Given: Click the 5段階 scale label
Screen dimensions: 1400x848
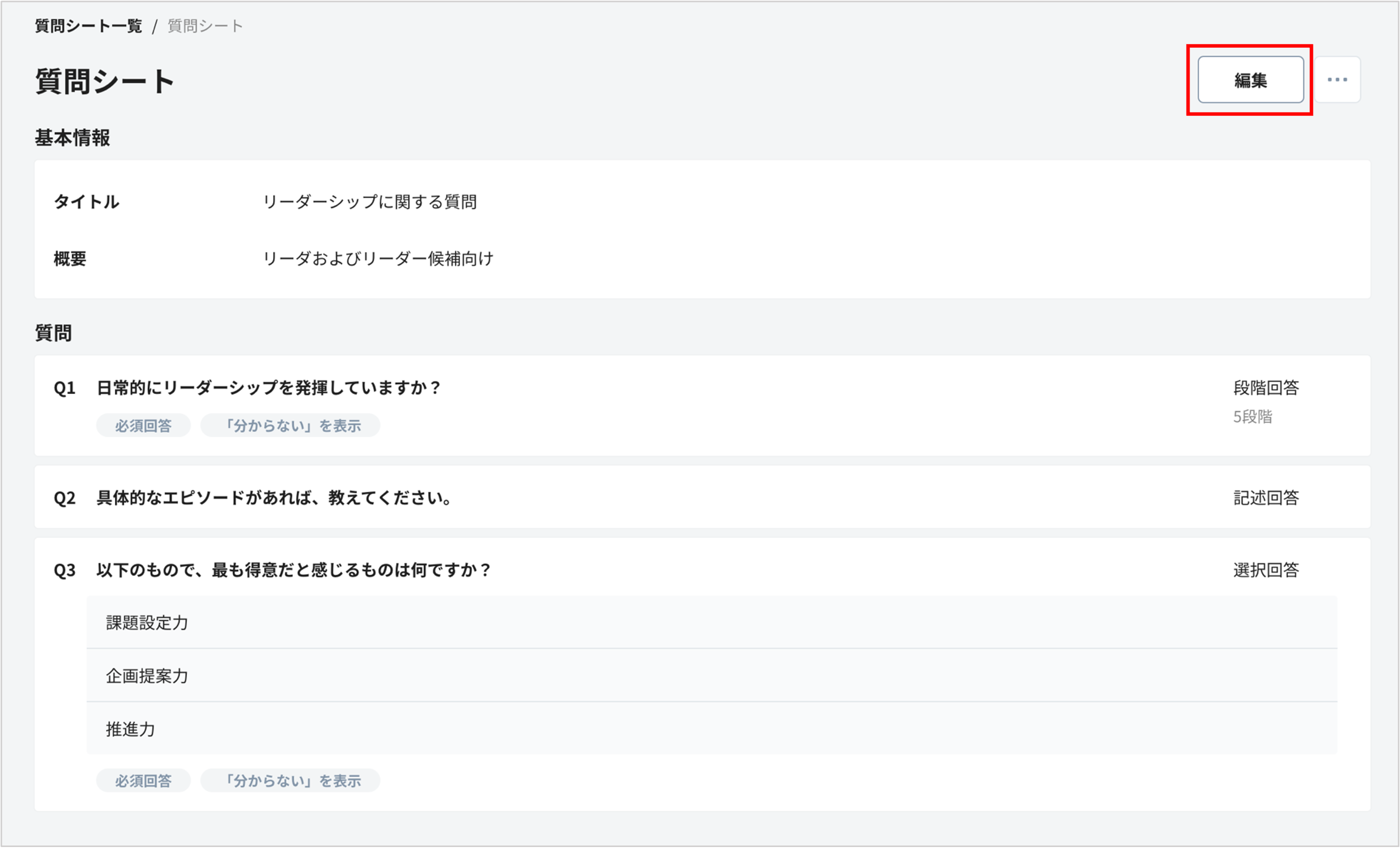Looking at the screenshot, I should [x=1252, y=417].
